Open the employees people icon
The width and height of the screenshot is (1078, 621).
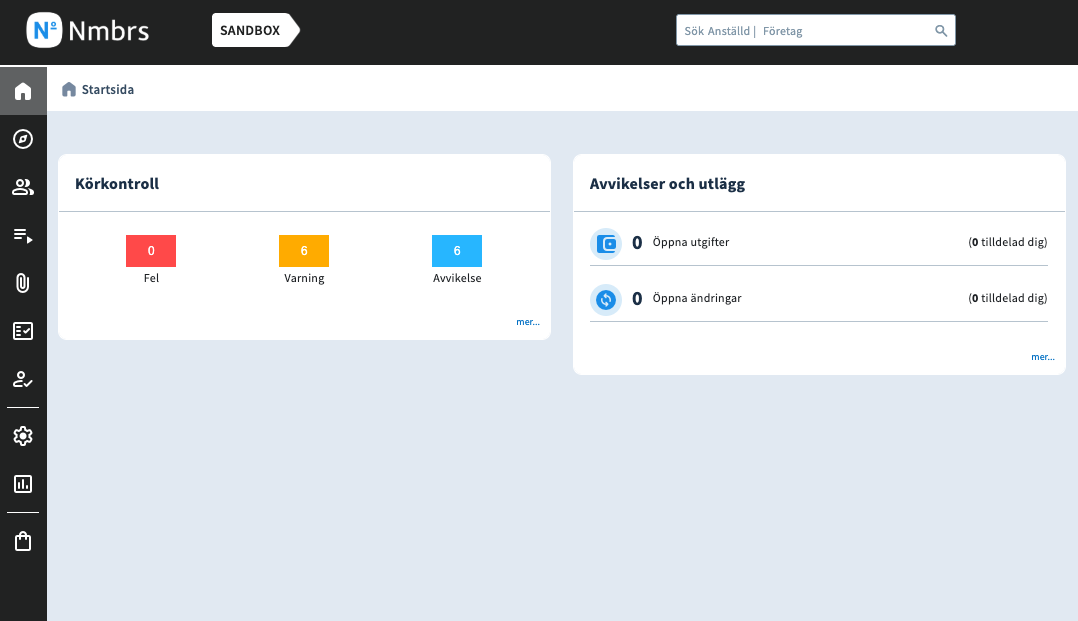pos(23,187)
